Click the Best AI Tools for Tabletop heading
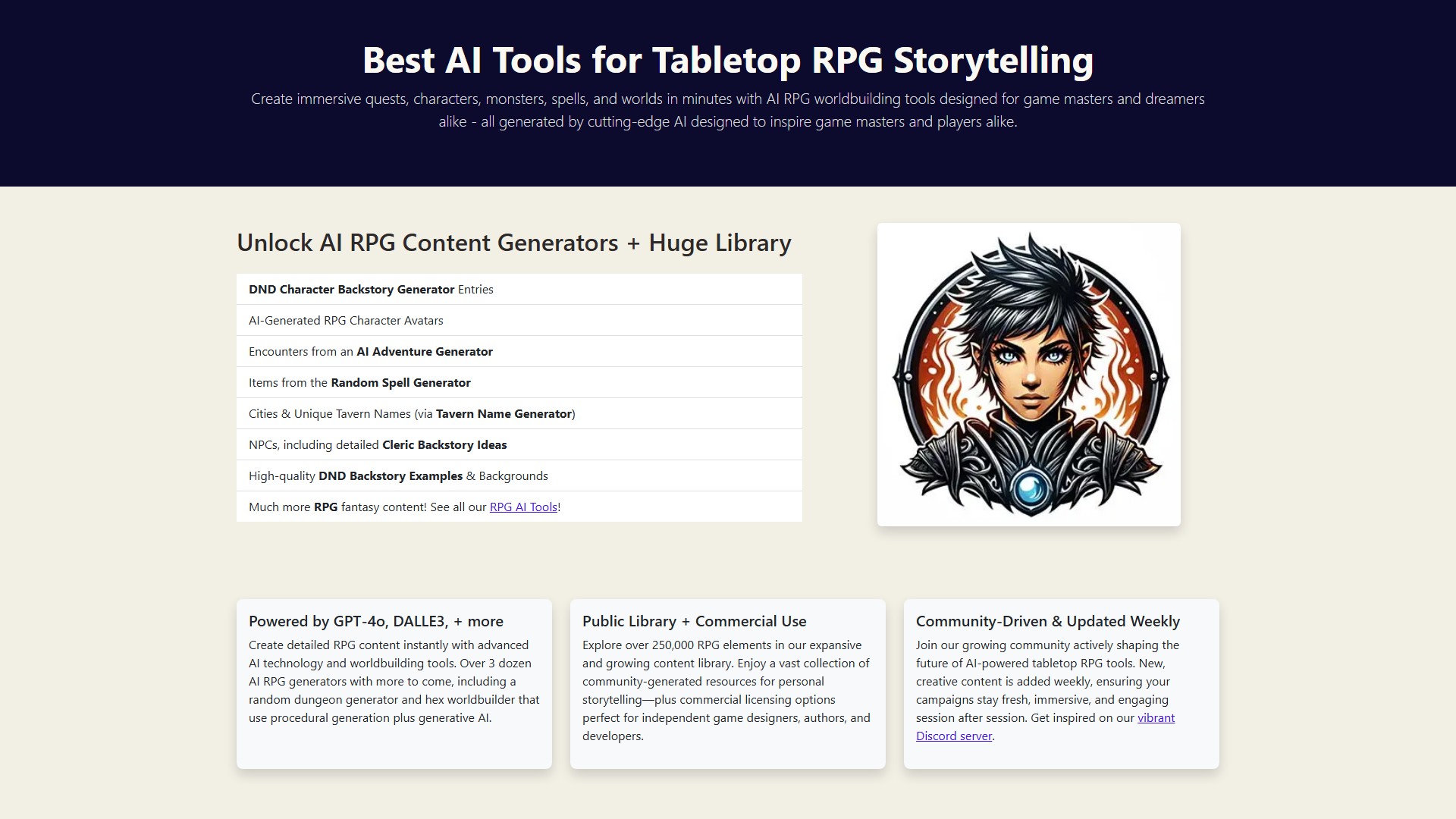Screen dimensions: 1456x819 728,60
